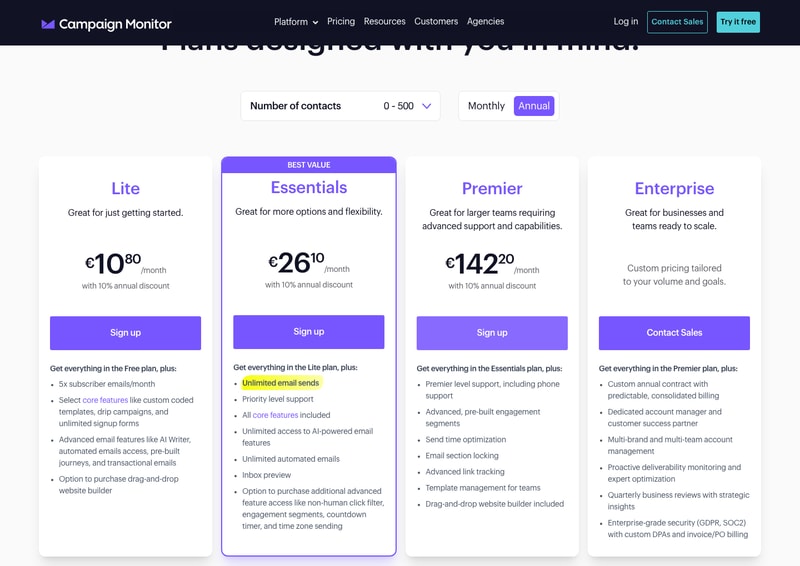Click the €142.20 Premier price
Screen dimensions: 800x566
coord(492,264)
